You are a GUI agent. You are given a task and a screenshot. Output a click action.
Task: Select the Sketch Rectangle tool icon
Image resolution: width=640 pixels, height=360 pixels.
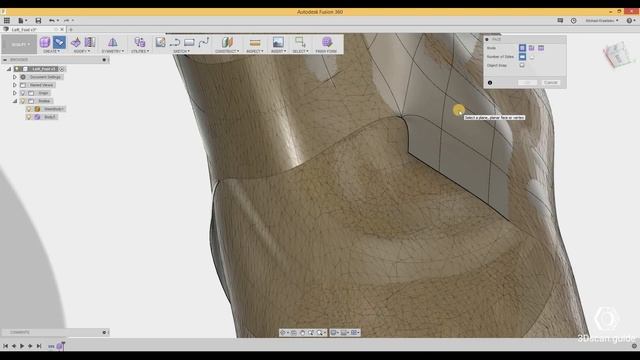coord(189,42)
